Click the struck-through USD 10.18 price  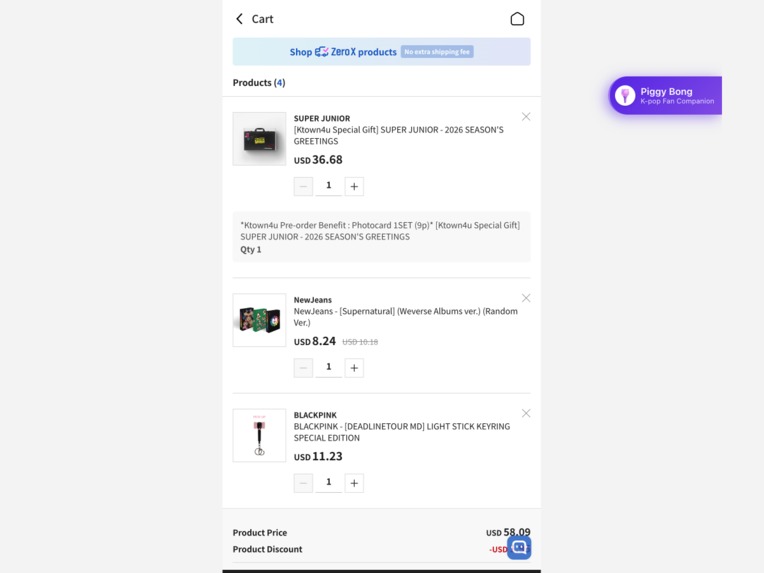click(360, 342)
